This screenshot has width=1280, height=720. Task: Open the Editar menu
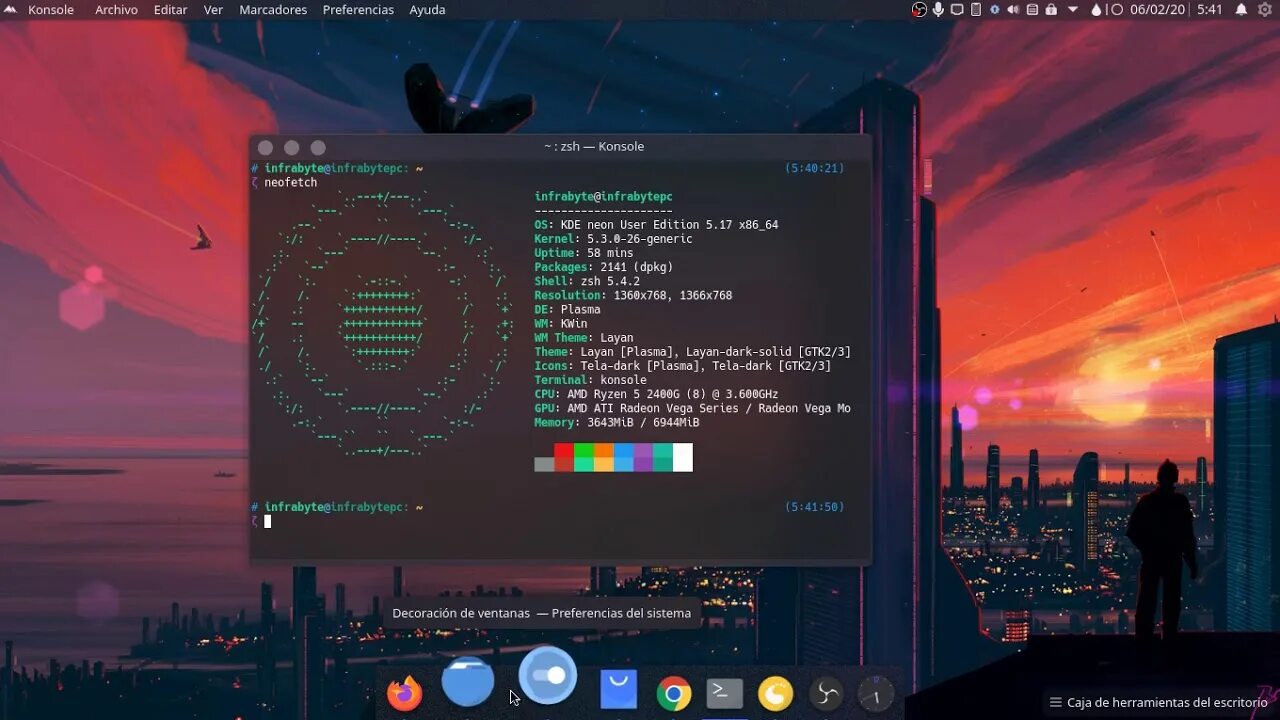[171, 10]
